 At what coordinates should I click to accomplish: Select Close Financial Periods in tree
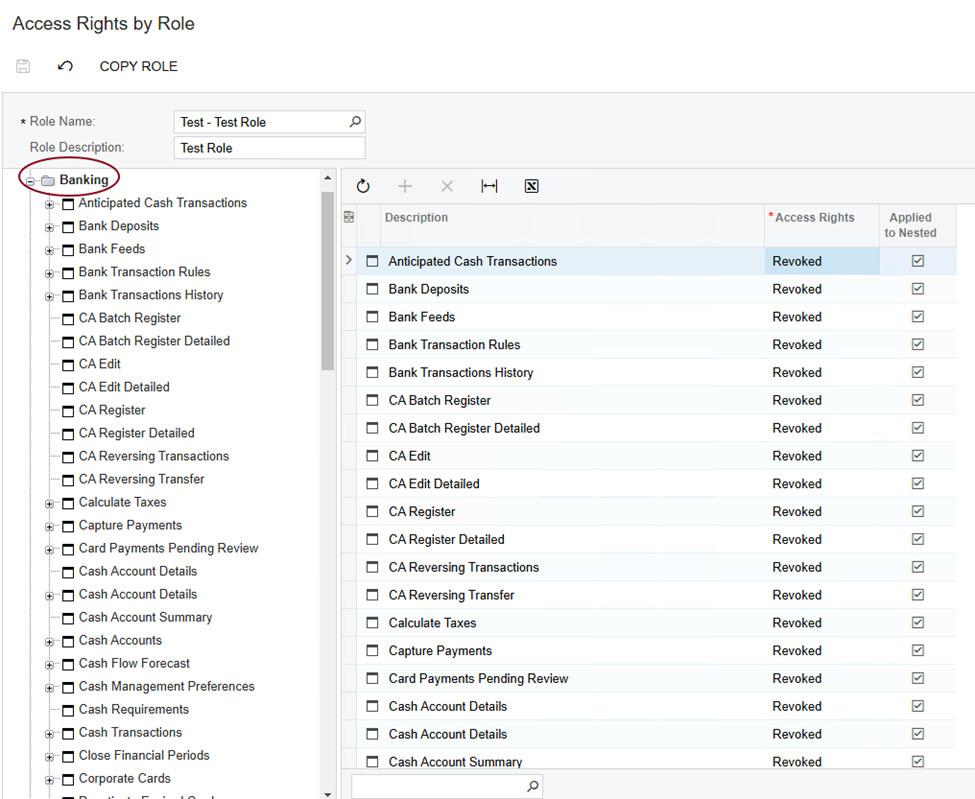pos(144,755)
